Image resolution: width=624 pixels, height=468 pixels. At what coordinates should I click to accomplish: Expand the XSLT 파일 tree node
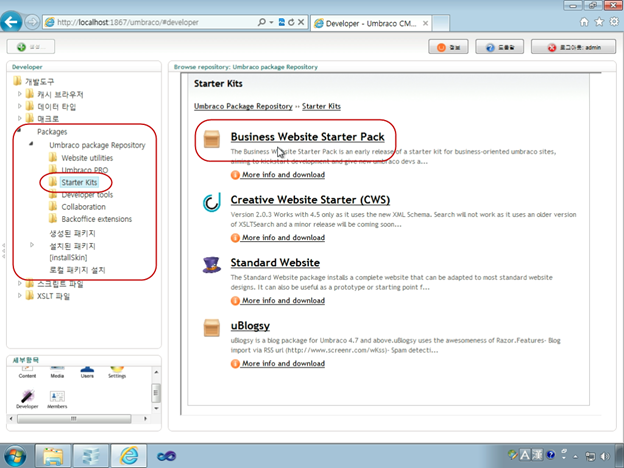click(20, 296)
